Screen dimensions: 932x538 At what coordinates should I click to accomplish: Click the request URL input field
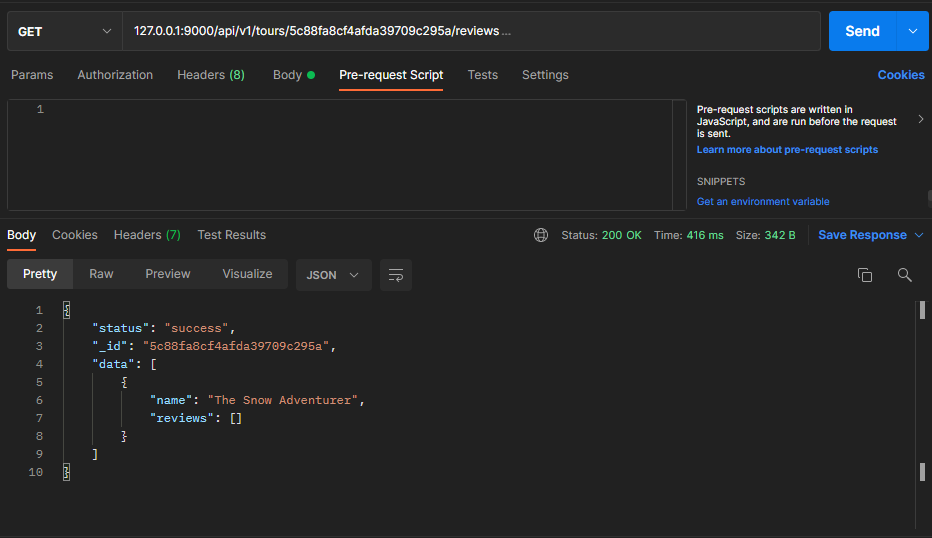point(470,31)
